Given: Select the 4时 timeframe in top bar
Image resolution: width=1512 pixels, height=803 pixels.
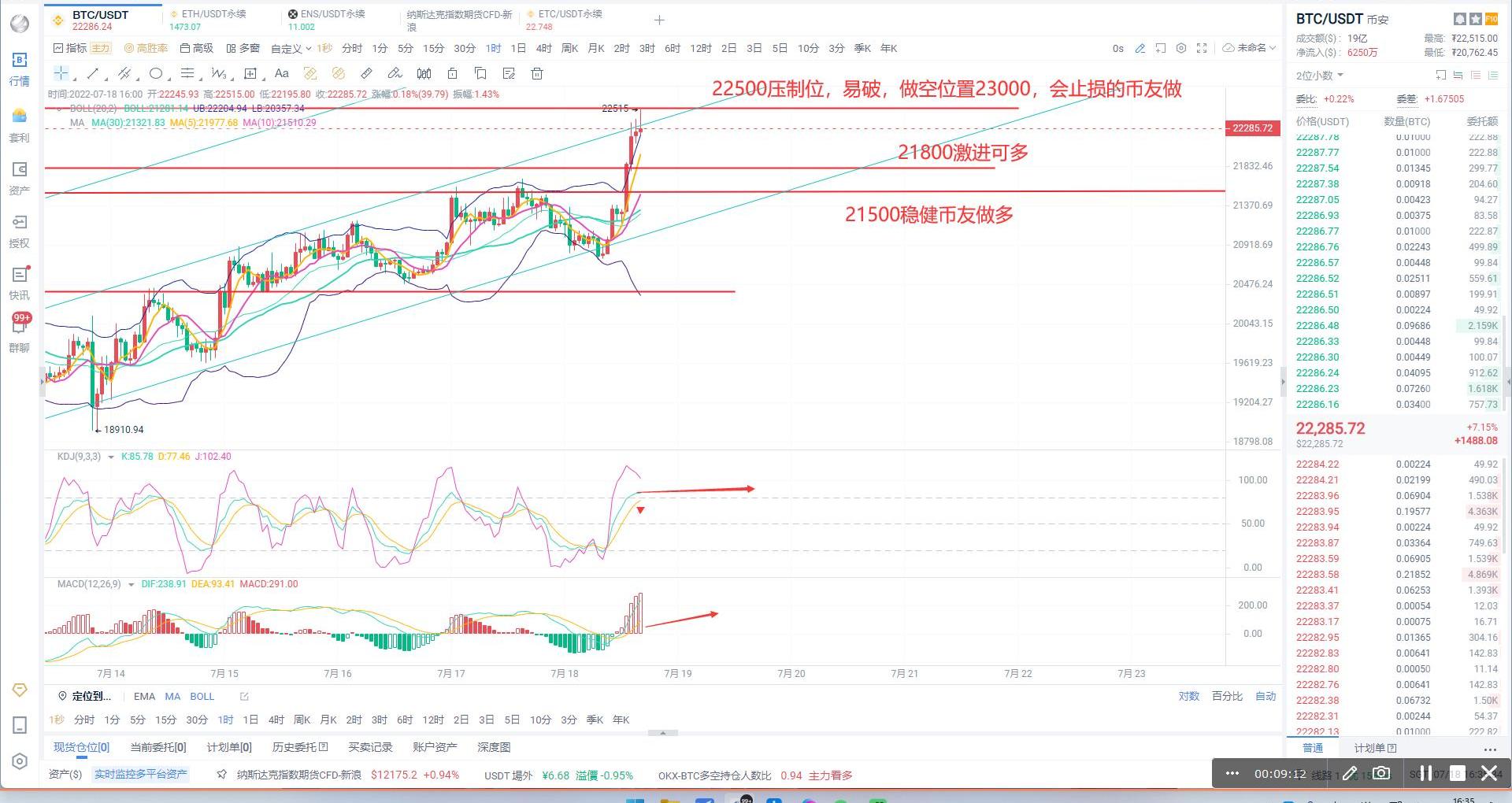Looking at the screenshot, I should coord(543,48).
